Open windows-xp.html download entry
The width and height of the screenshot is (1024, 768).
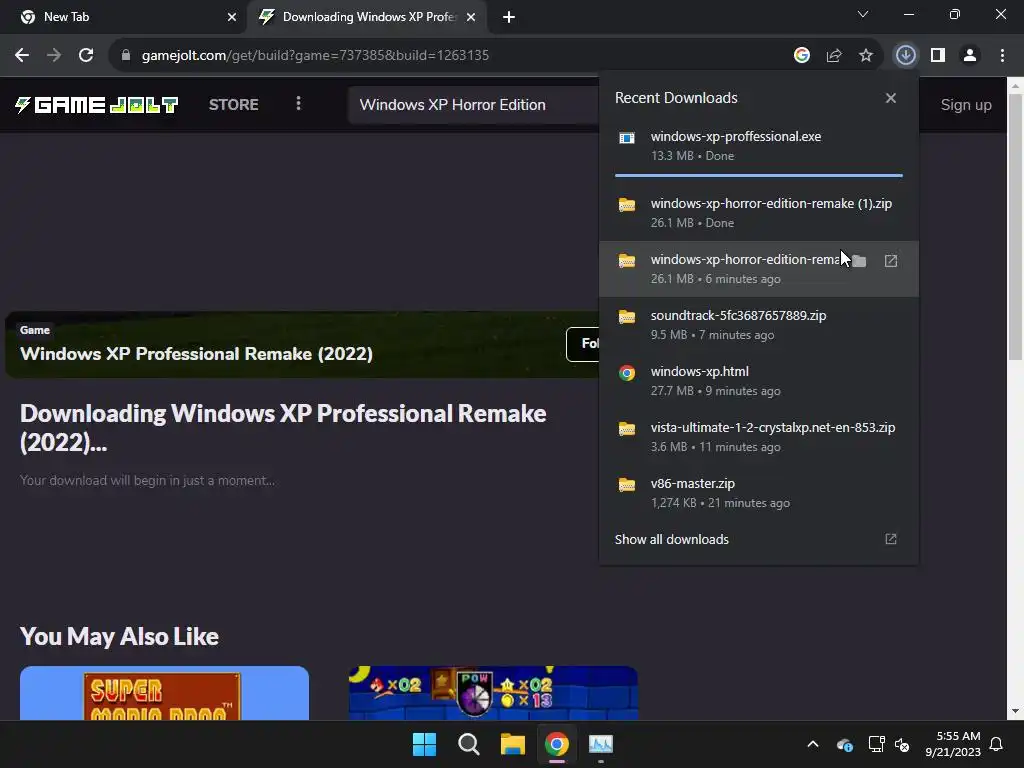click(x=759, y=381)
